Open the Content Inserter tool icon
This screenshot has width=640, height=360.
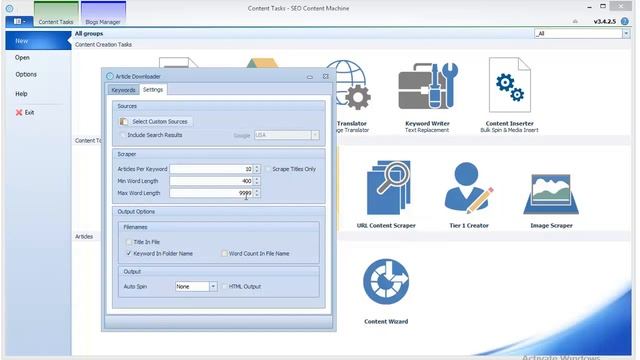[x=509, y=85]
